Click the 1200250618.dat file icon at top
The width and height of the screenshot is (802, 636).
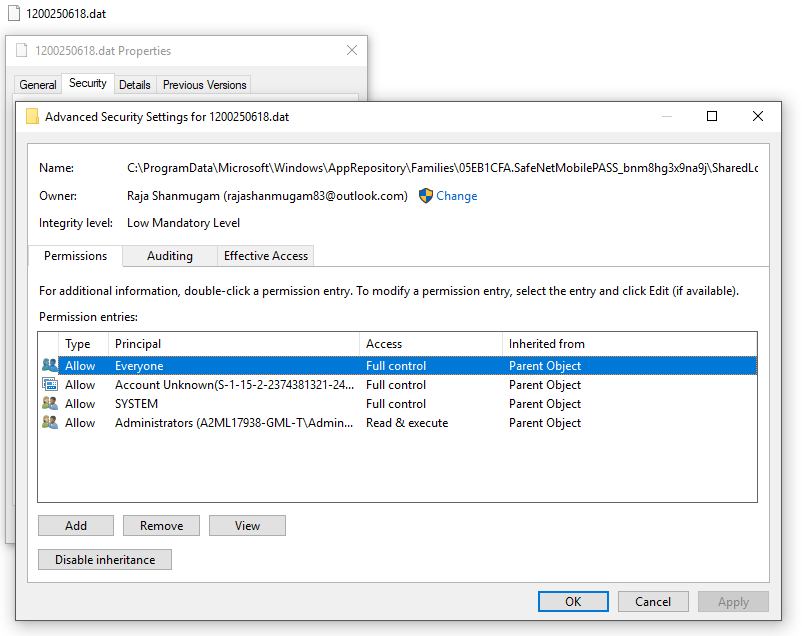[x=13, y=14]
